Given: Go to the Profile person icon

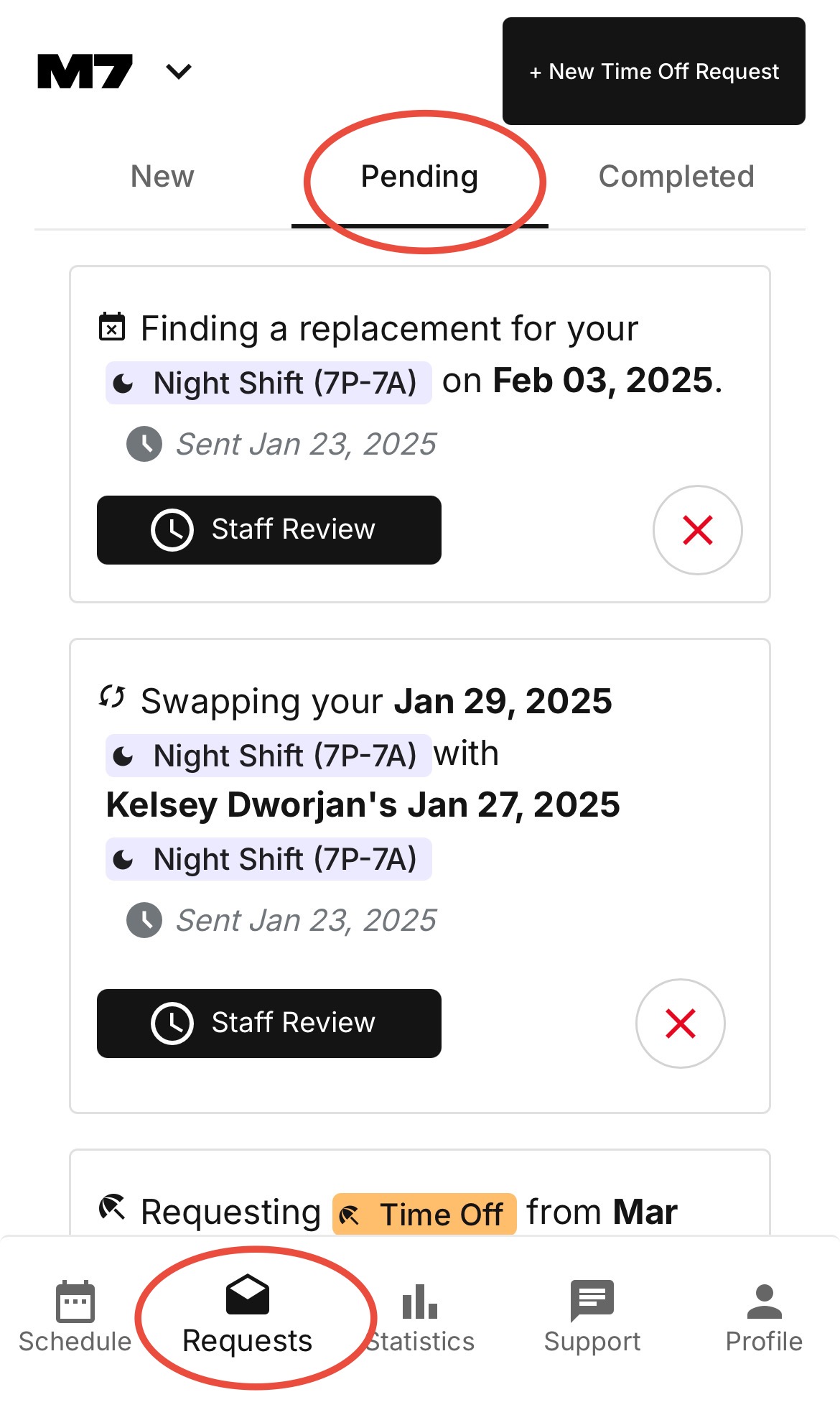Looking at the screenshot, I should (x=764, y=1302).
